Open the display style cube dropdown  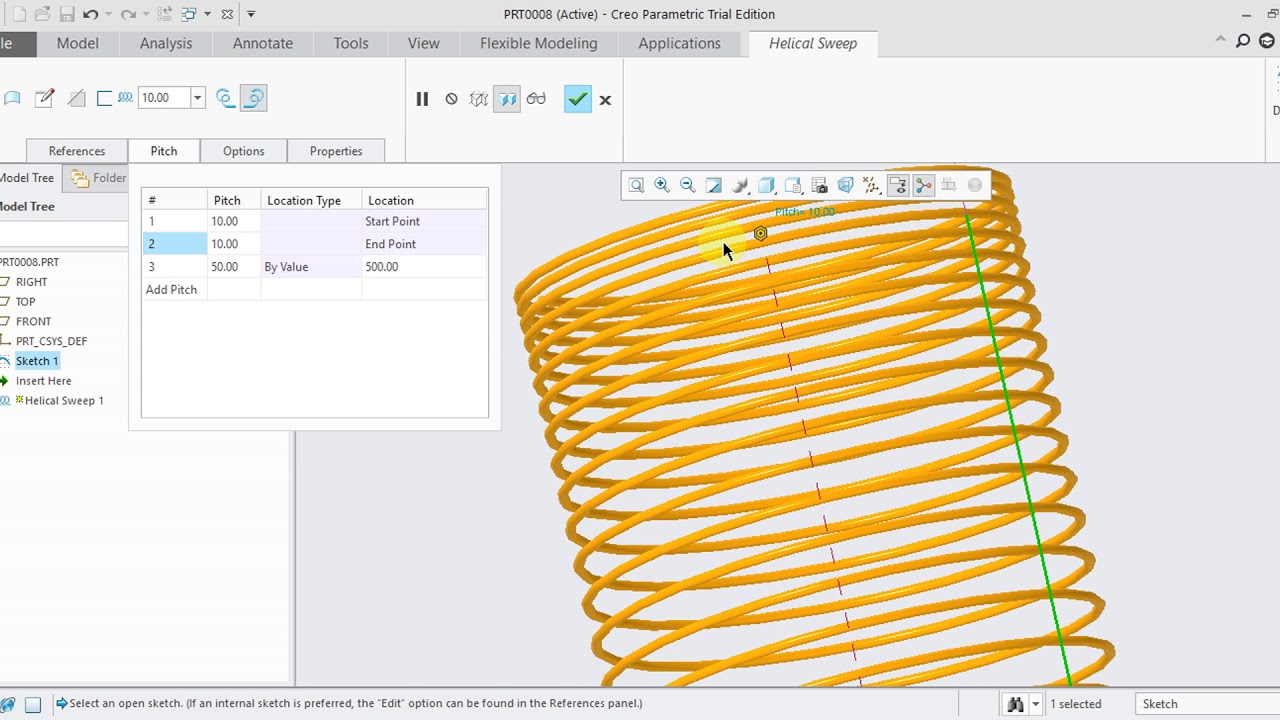[x=766, y=185]
